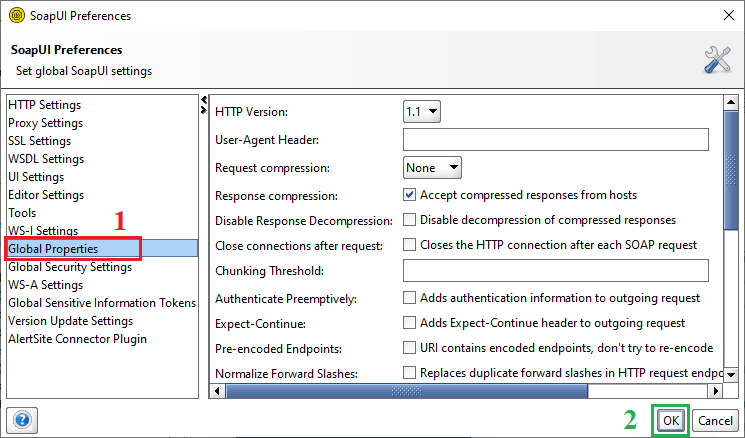Select Proxy Settings category
Viewport: 745px width, 438px height.
[102, 123]
